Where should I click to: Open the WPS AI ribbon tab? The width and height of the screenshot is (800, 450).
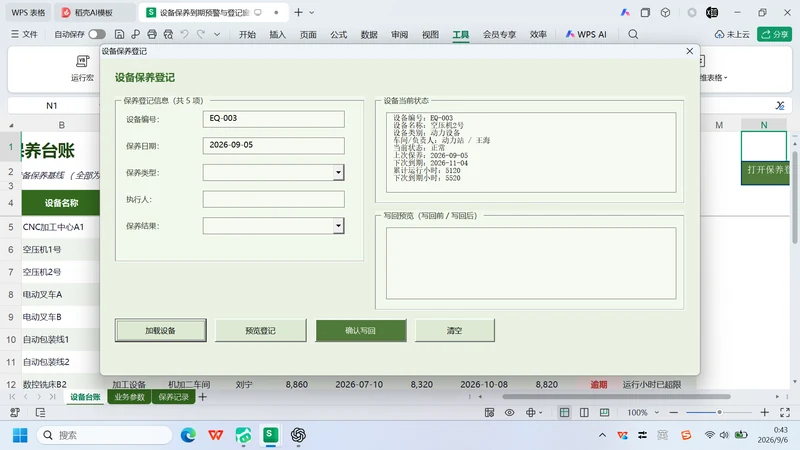(586, 34)
